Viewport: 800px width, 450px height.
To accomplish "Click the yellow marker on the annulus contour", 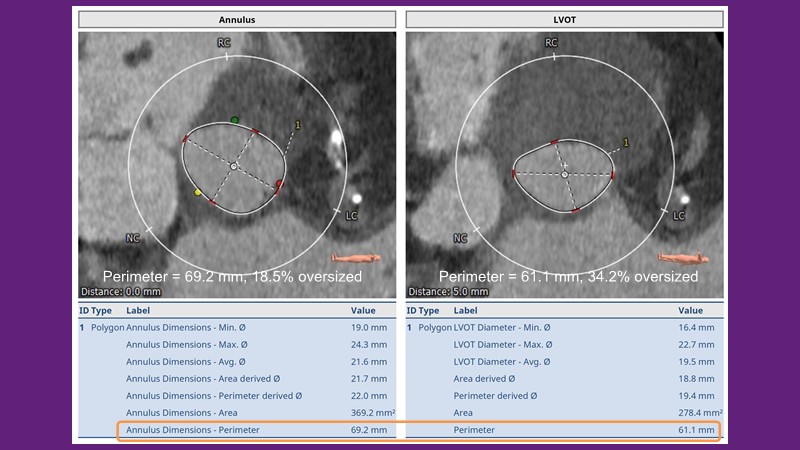I will (198, 192).
